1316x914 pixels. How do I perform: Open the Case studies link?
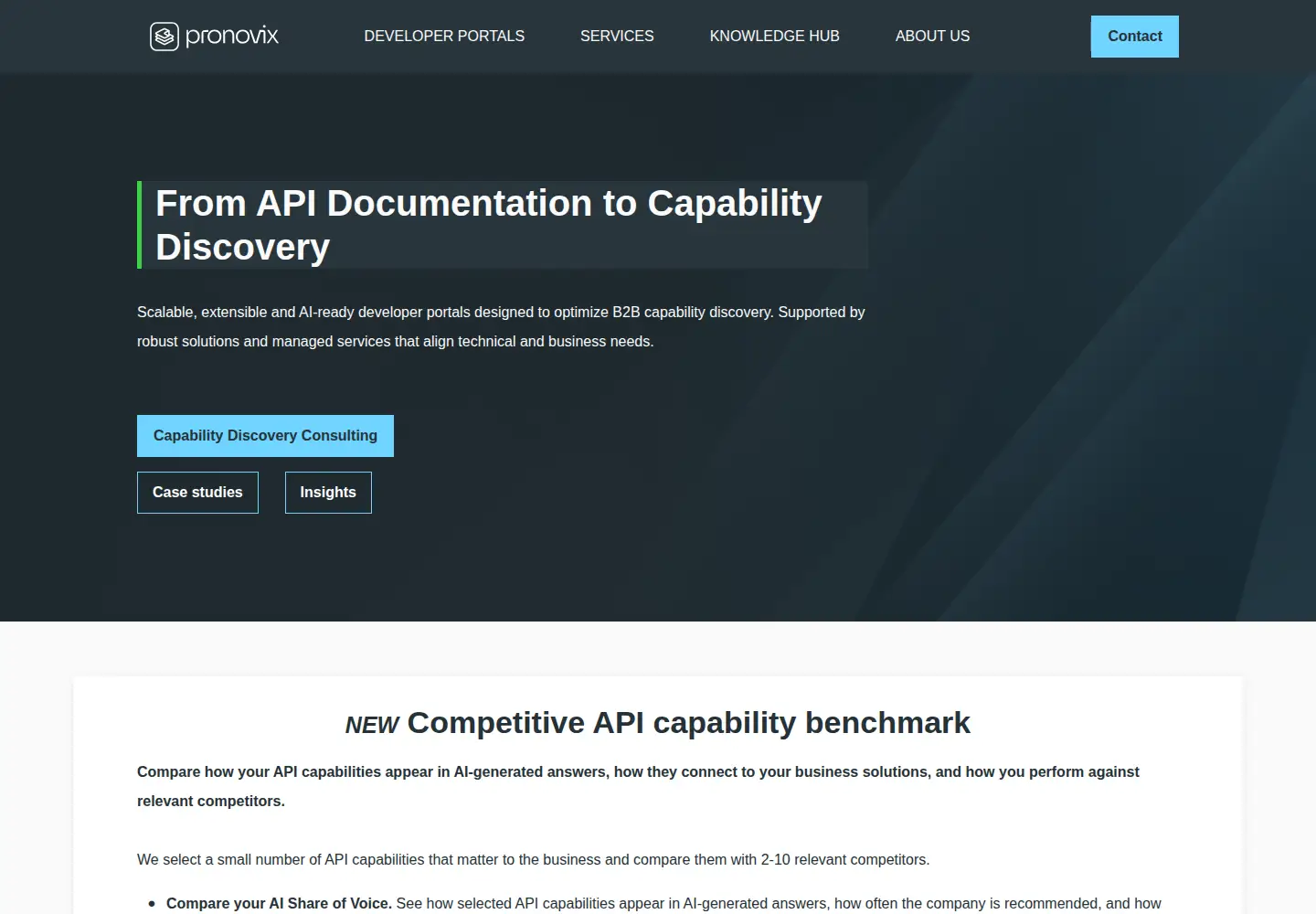coord(197,493)
